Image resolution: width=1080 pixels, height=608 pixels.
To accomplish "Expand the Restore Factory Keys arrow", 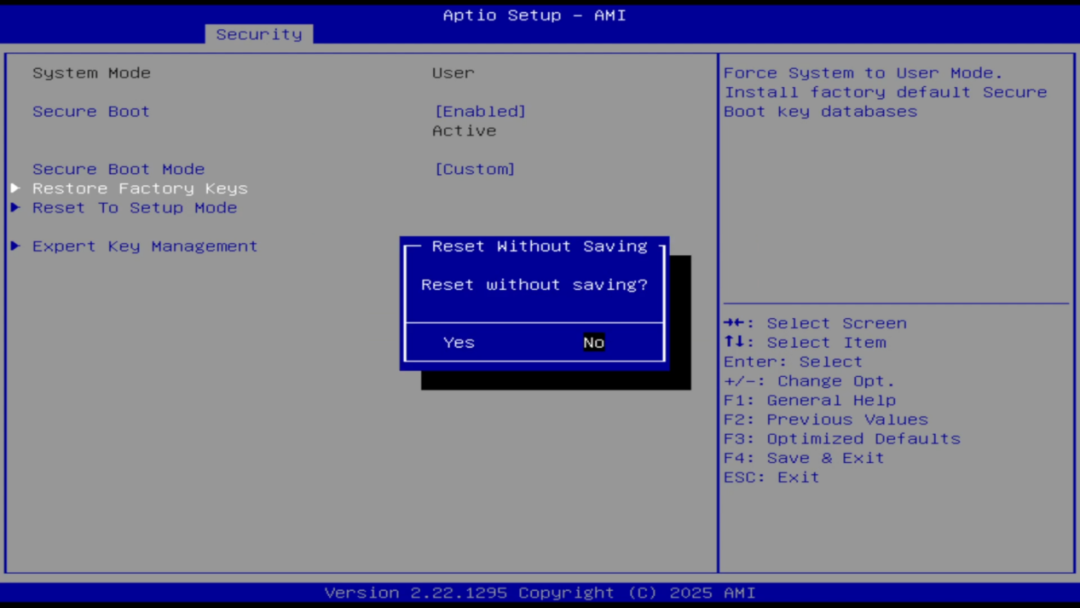I will 15,188.
